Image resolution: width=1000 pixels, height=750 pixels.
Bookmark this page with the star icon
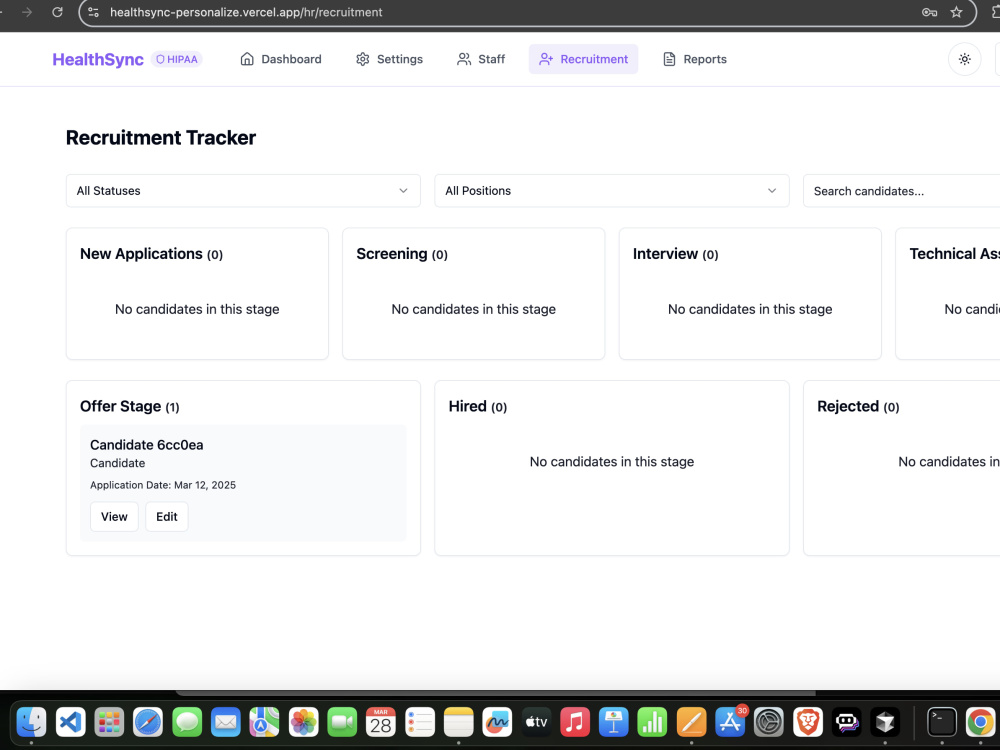[956, 12]
